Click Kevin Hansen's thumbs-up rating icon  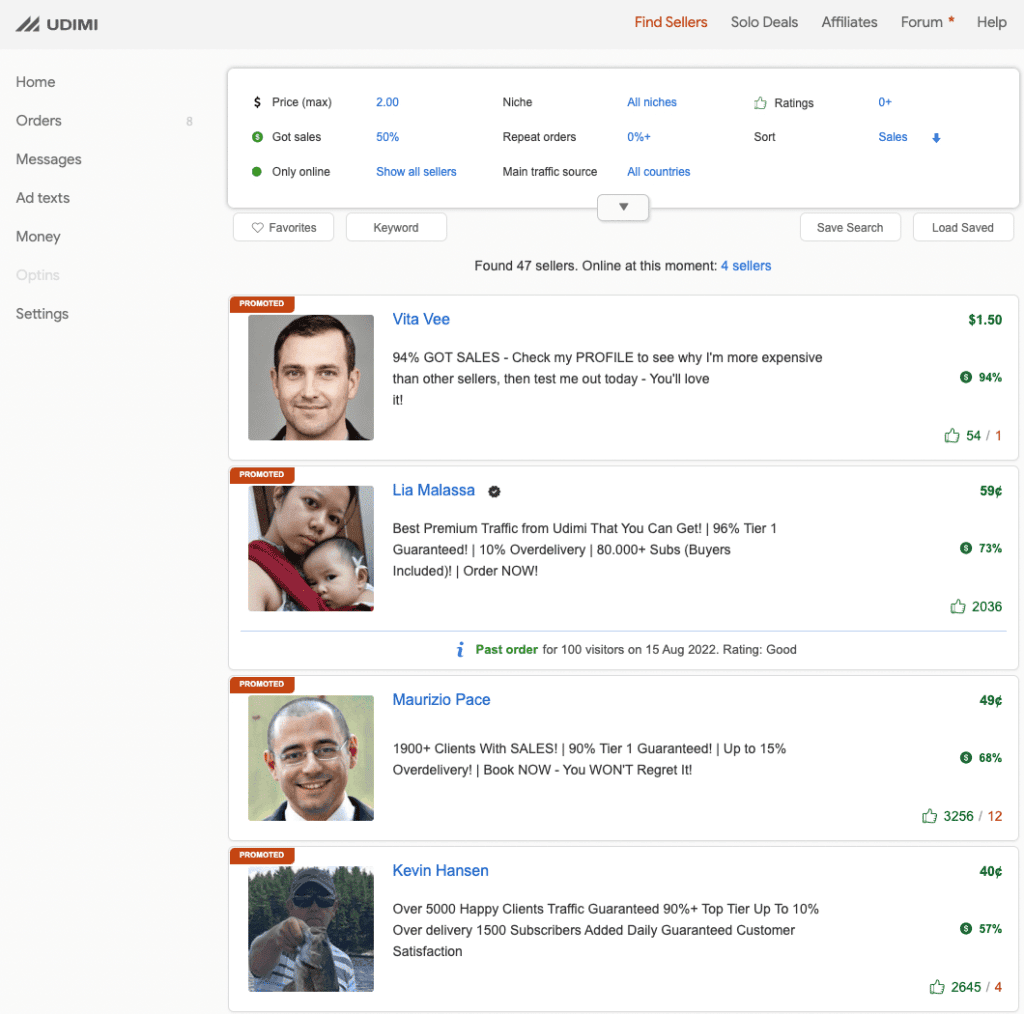937,987
